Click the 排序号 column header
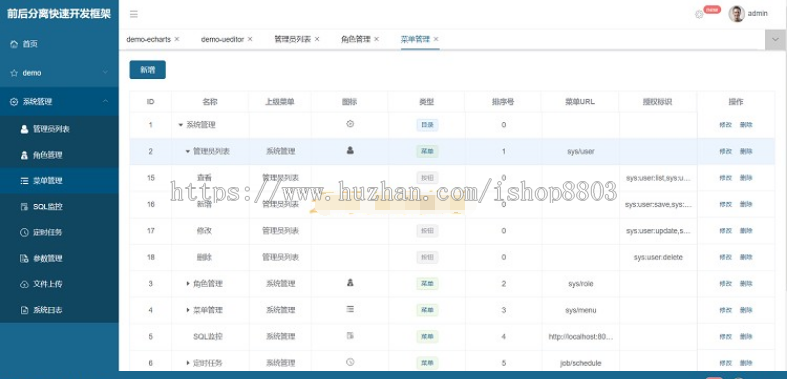 tap(503, 102)
